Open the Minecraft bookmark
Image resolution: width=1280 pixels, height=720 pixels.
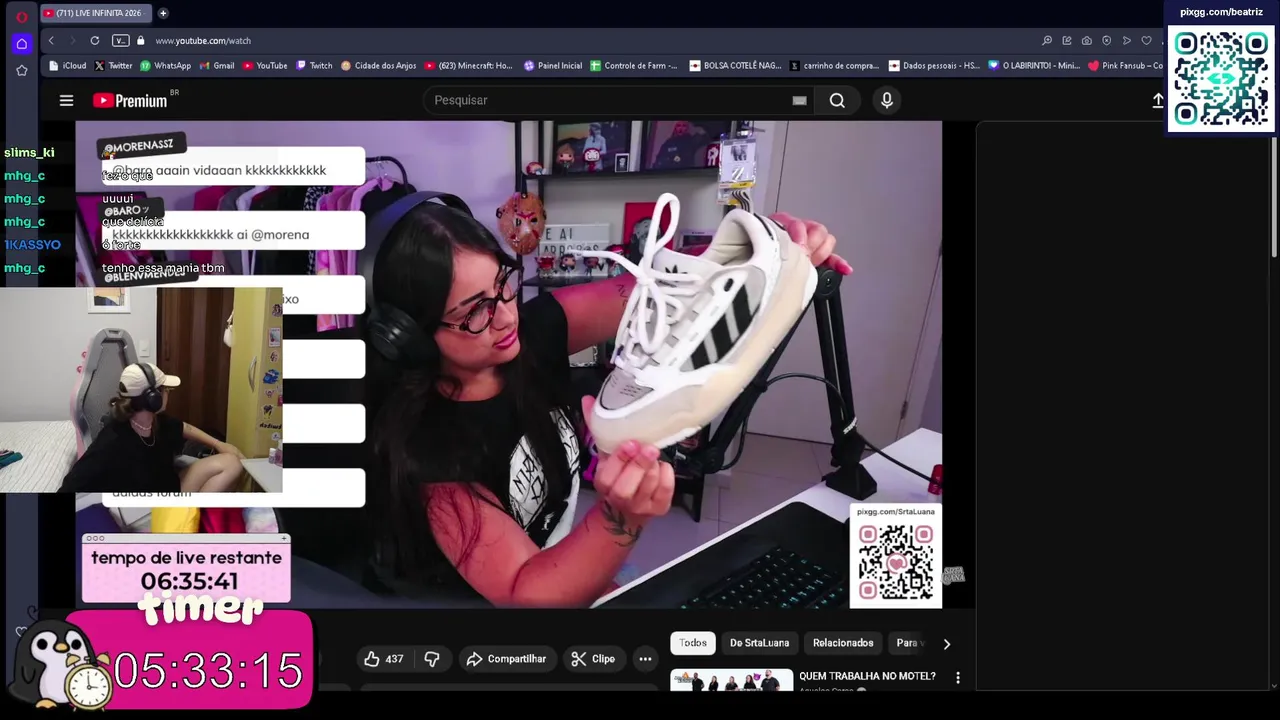click(468, 66)
